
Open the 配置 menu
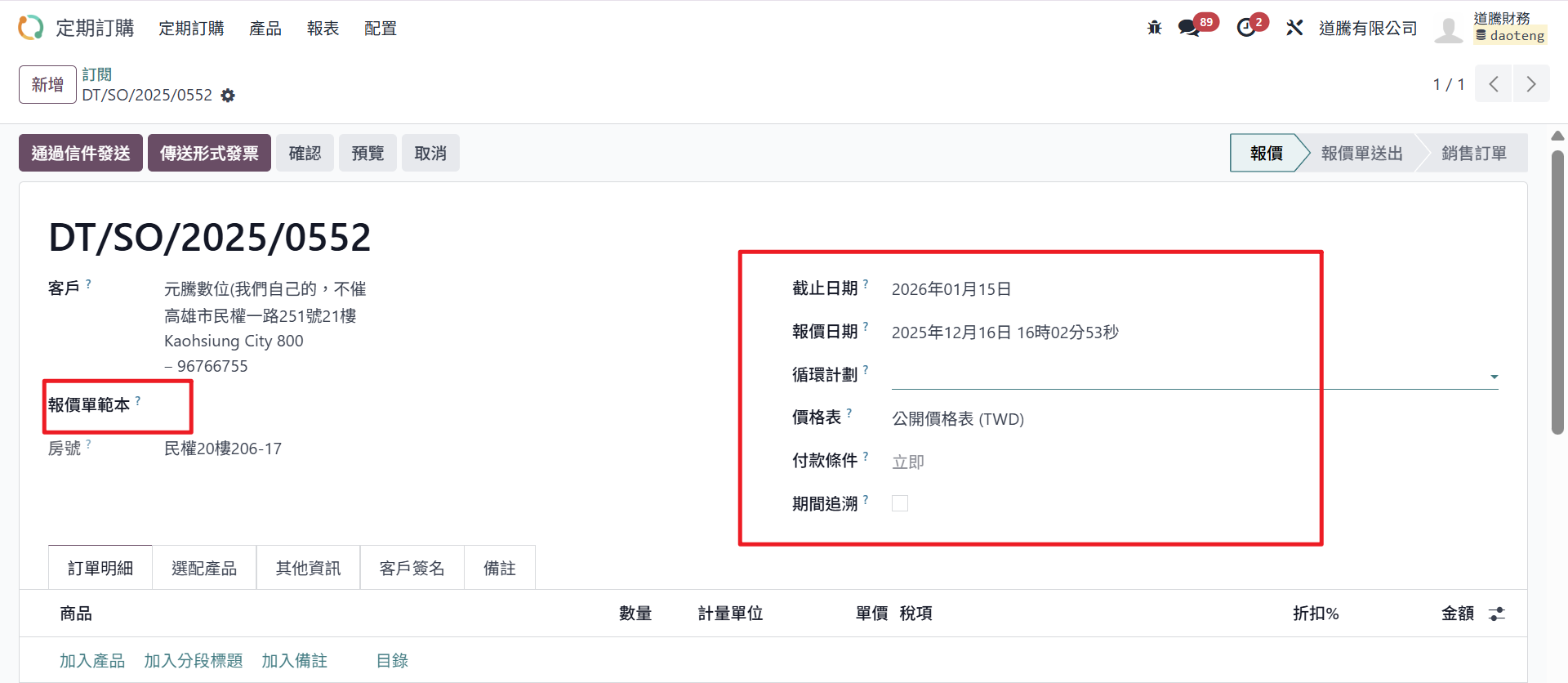(x=380, y=29)
